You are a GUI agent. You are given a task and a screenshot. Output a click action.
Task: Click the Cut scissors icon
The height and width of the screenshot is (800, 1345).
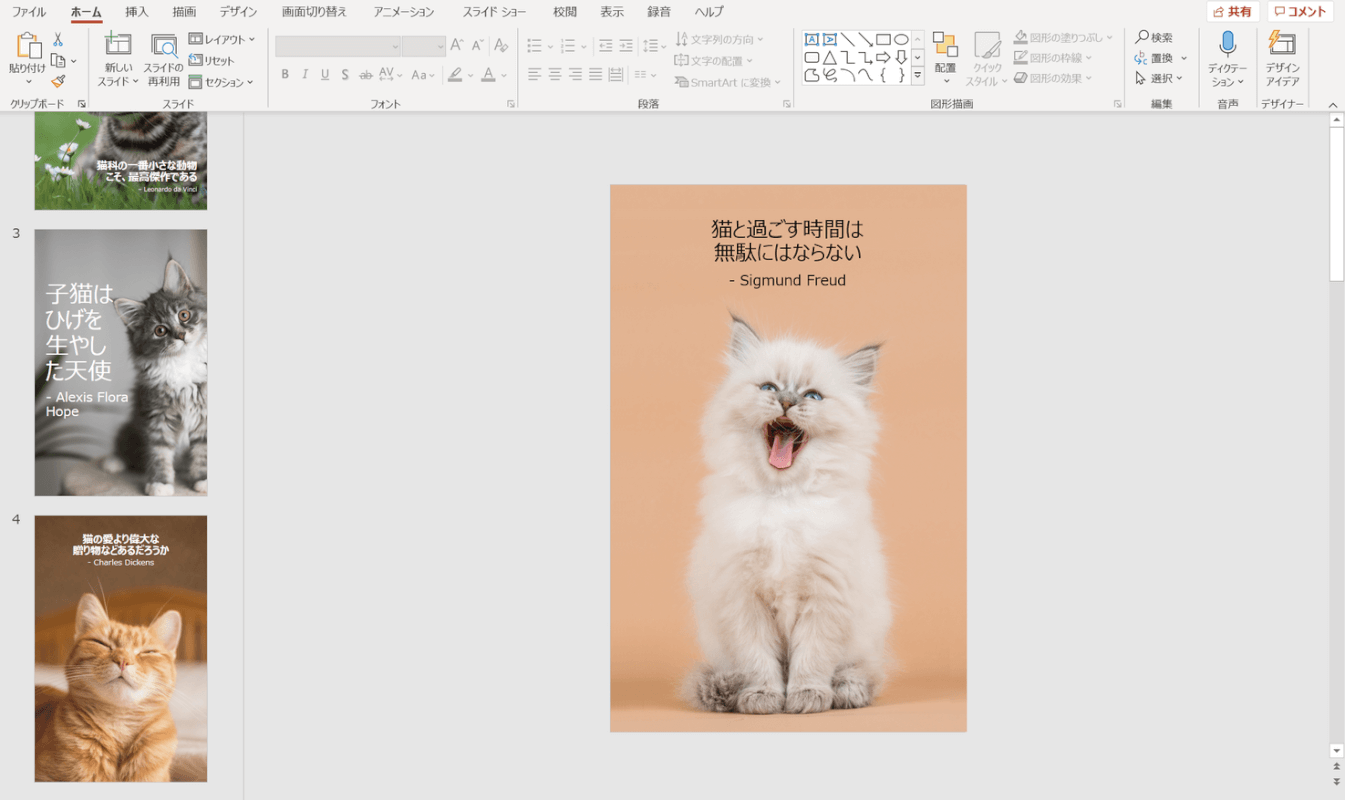tap(58, 40)
